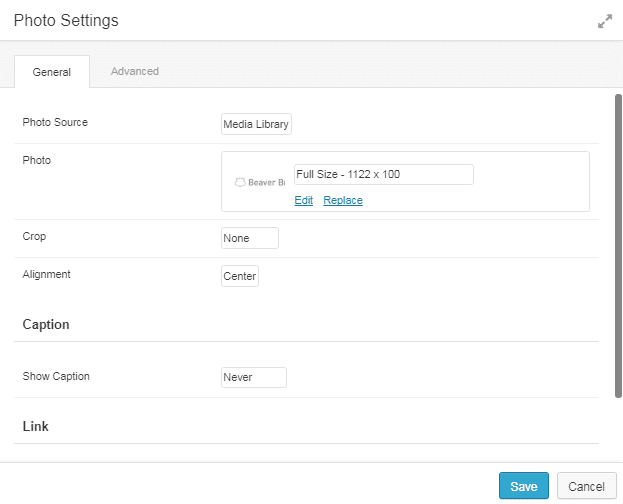Switch to the General tab
623x504 pixels.
[x=52, y=72]
